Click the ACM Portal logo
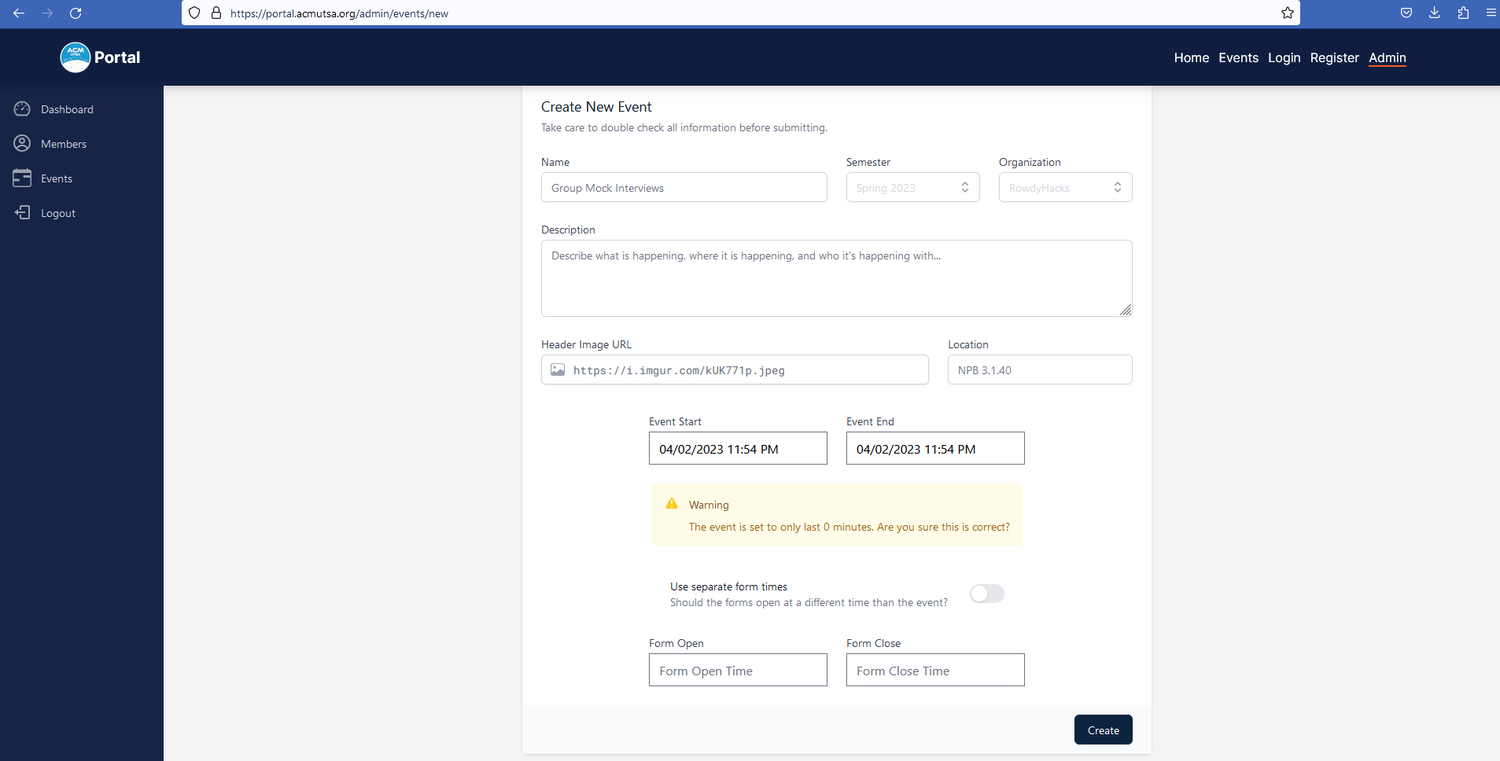The width and height of the screenshot is (1500, 761). pyautogui.click(x=75, y=57)
